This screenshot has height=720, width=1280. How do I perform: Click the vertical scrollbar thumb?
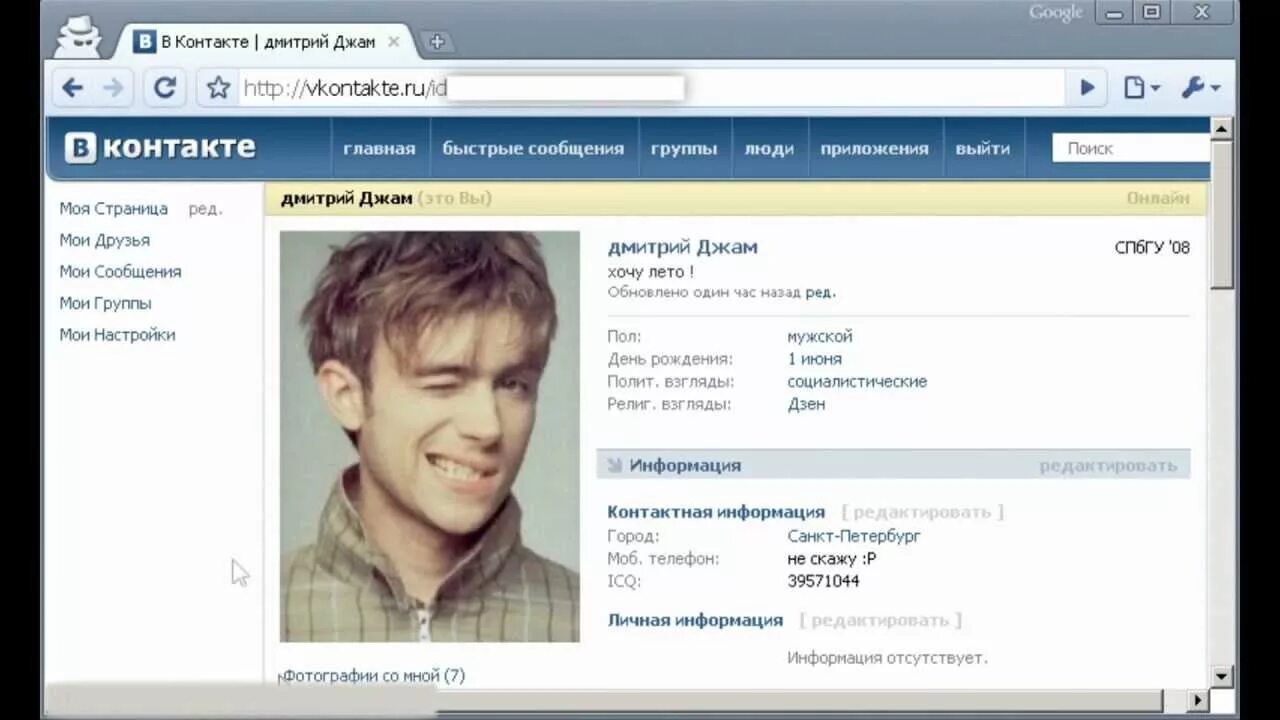(x=1222, y=215)
